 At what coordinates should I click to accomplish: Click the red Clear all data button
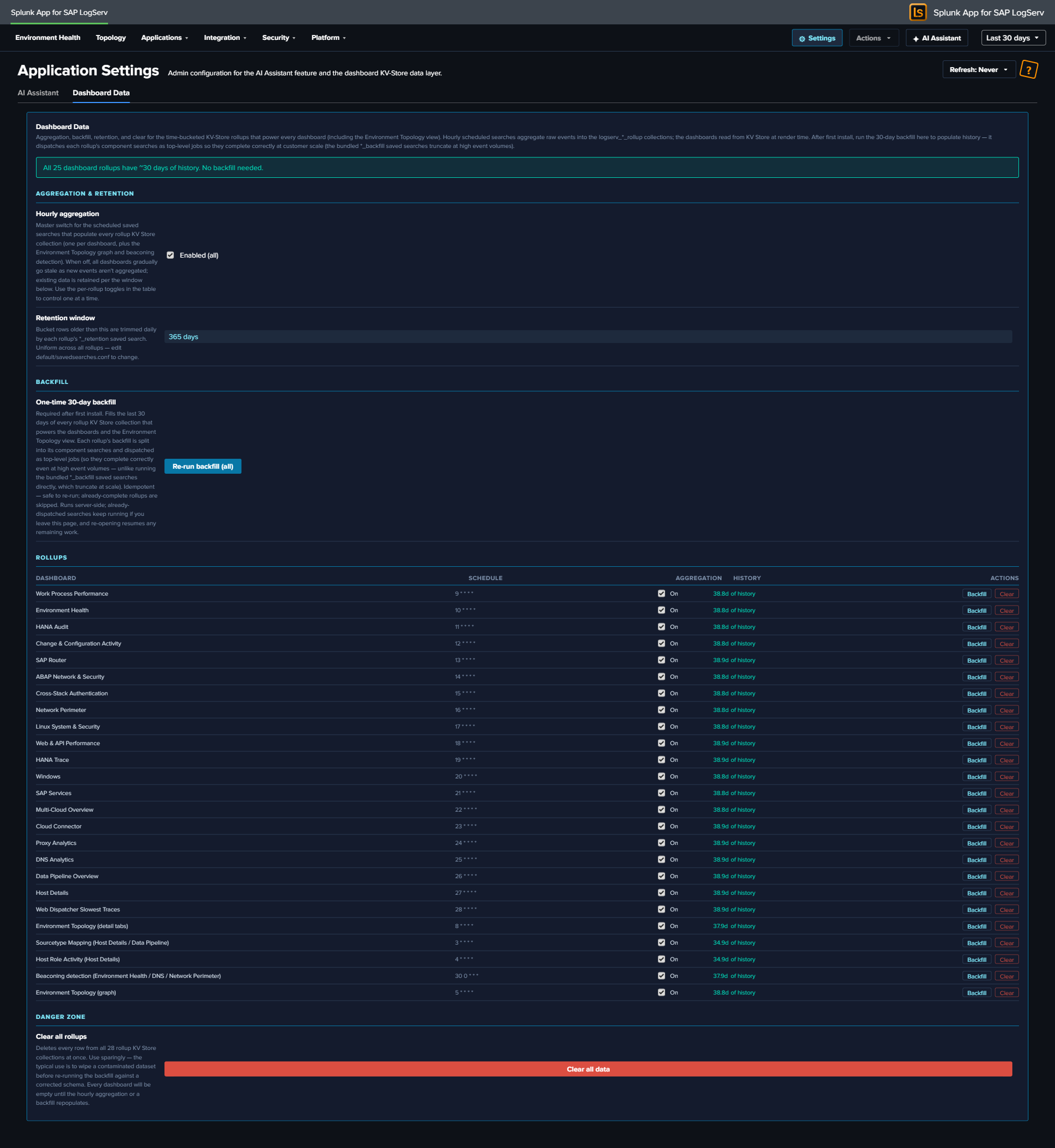588,1069
